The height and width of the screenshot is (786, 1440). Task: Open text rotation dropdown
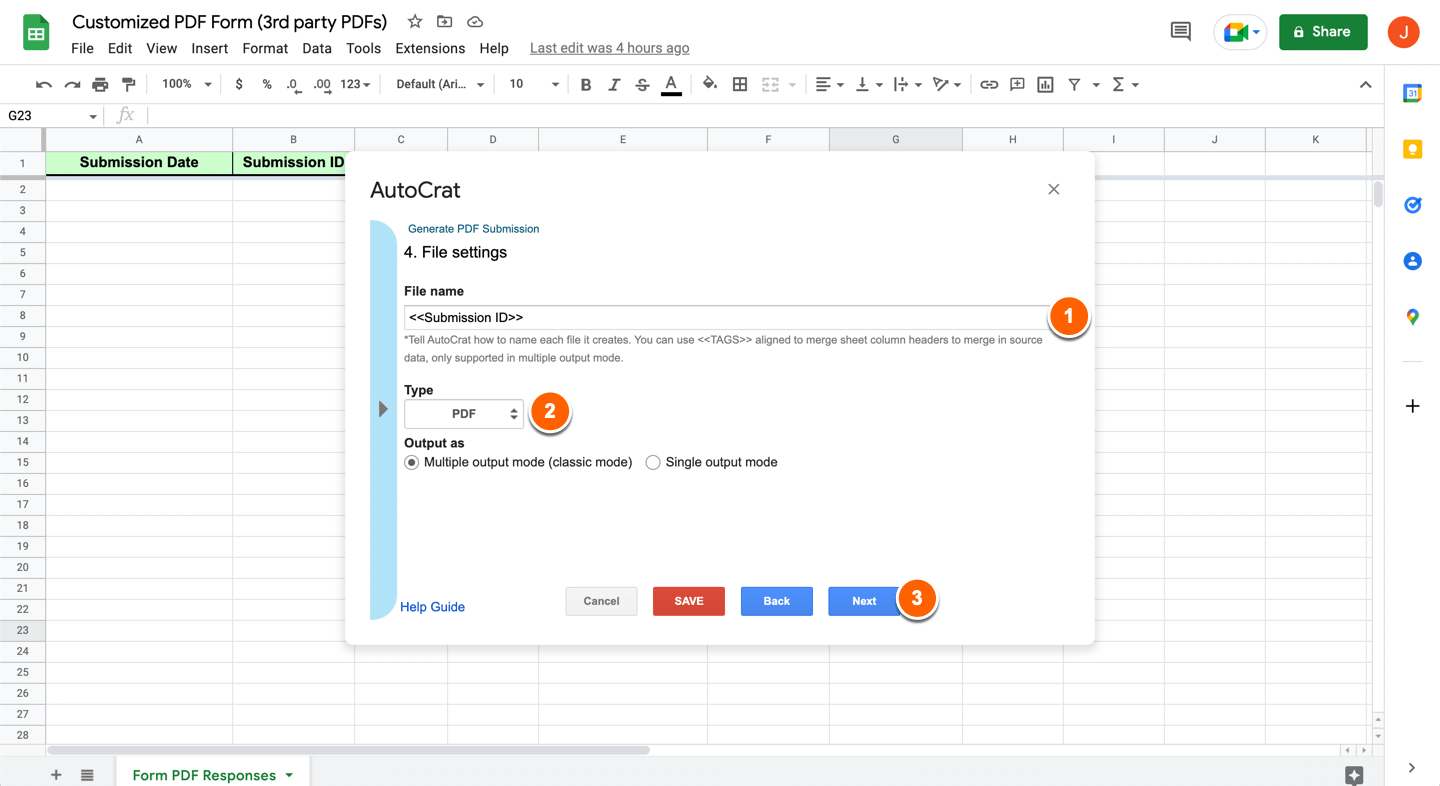(946, 85)
